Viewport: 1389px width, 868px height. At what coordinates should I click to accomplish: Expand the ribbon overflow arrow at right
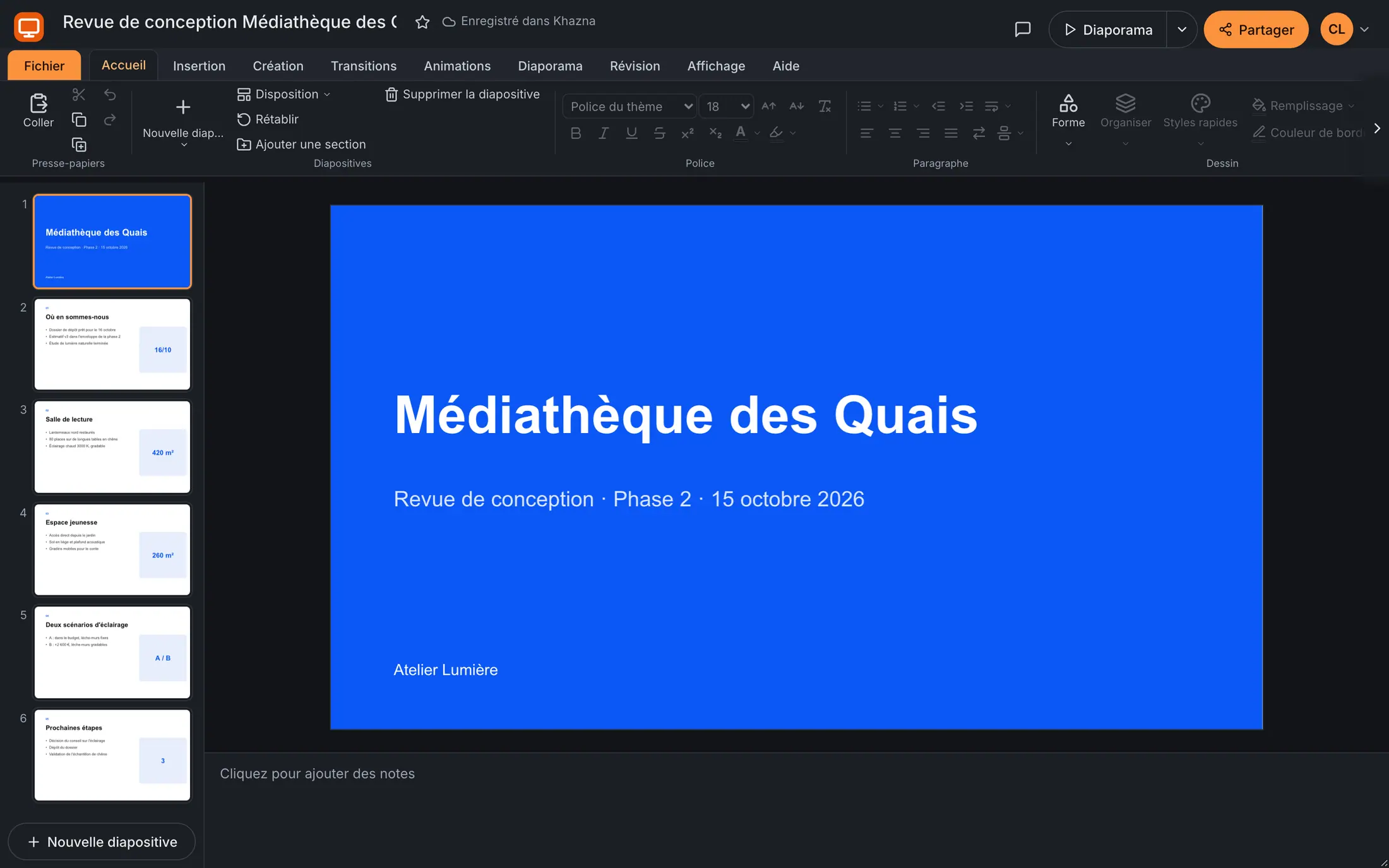point(1377,128)
